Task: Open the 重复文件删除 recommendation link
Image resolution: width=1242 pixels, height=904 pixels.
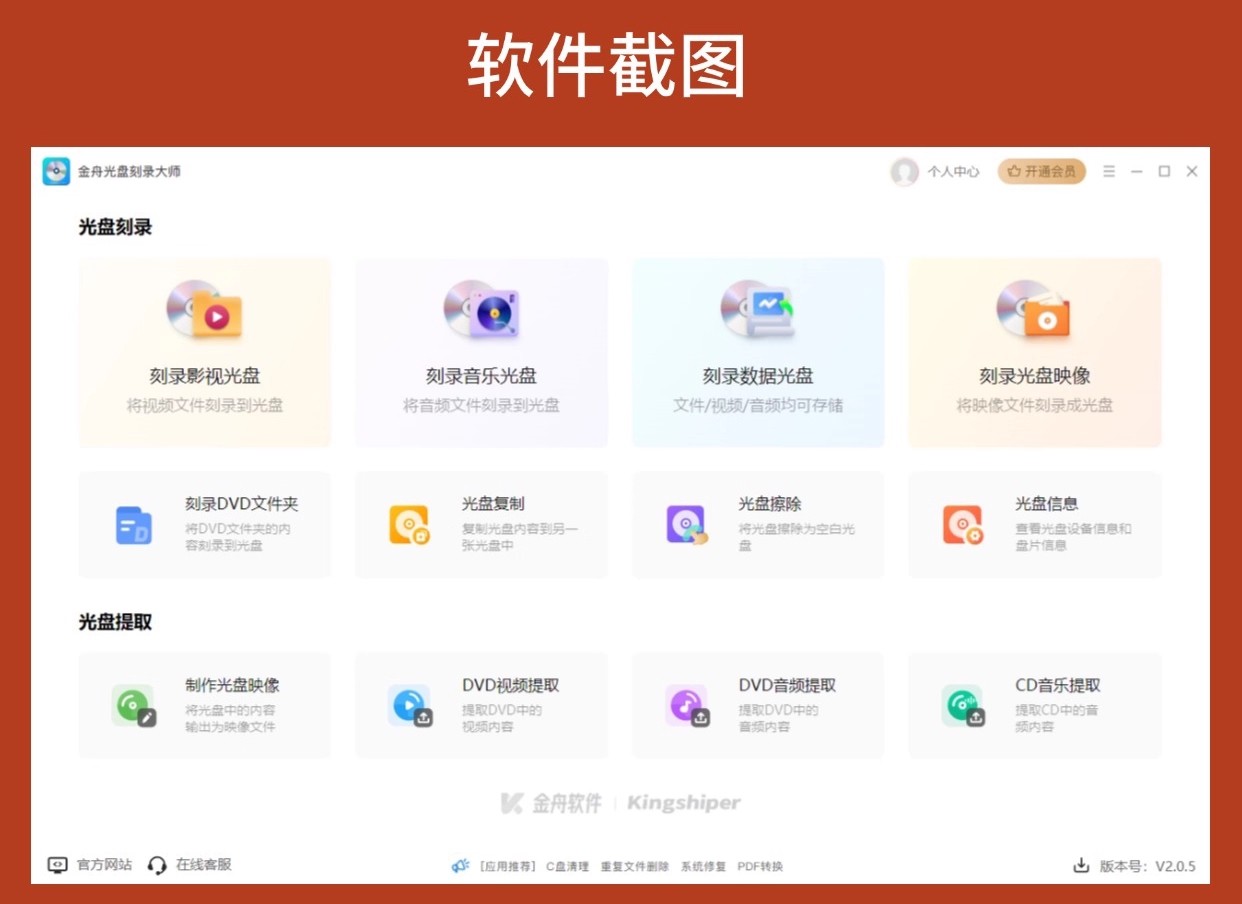Action: click(x=635, y=867)
